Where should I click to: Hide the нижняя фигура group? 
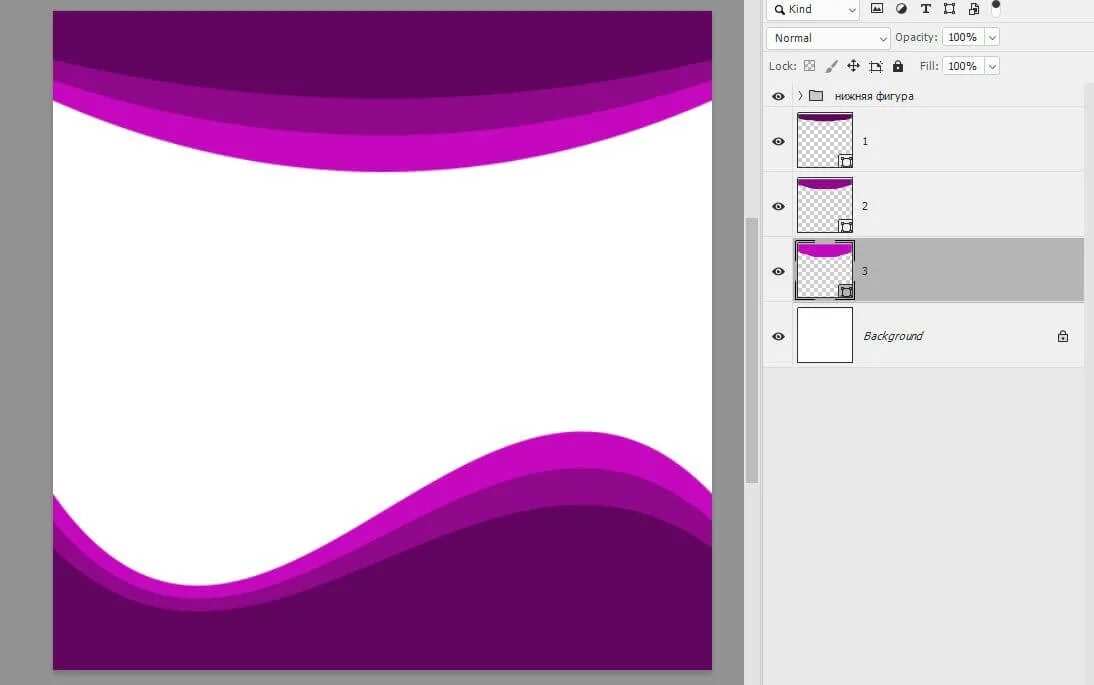(x=779, y=96)
